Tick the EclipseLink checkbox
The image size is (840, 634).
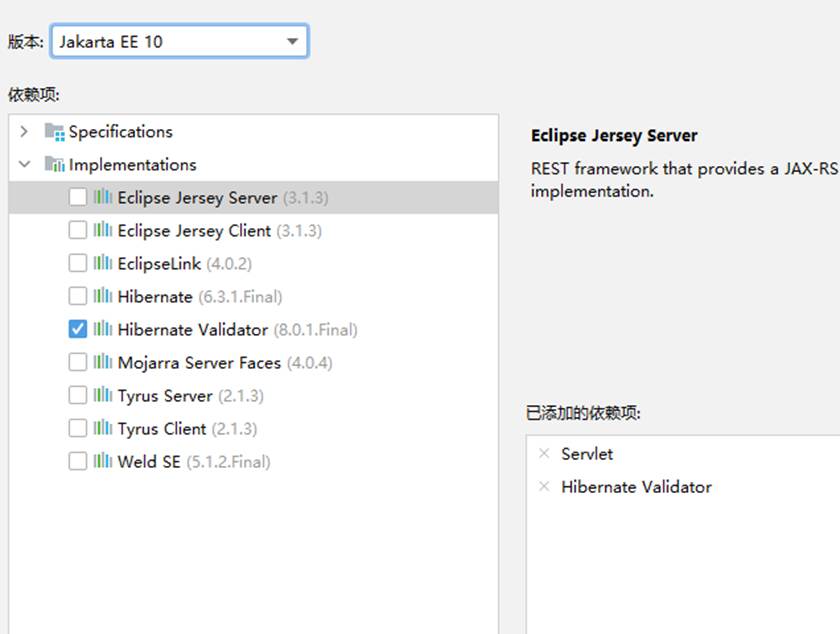tap(78, 263)
